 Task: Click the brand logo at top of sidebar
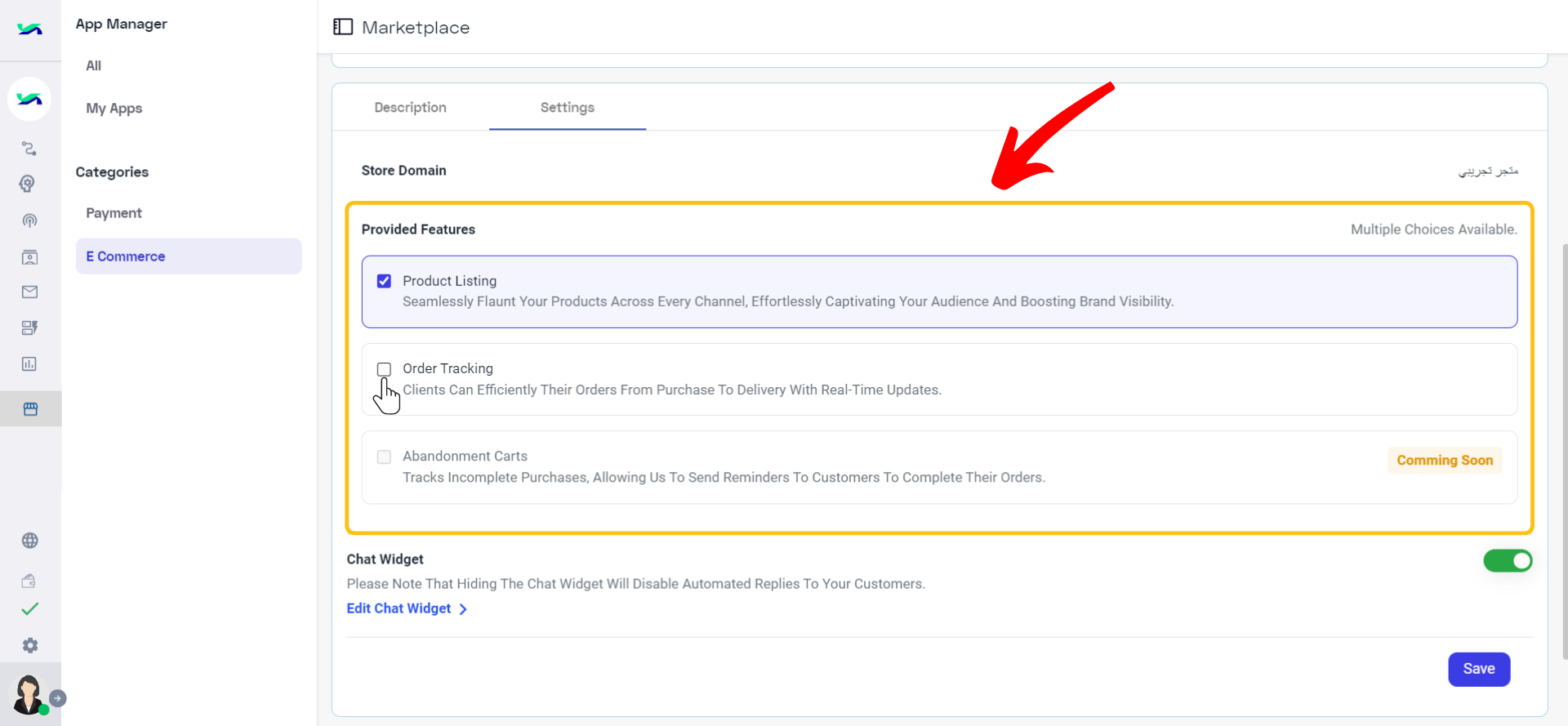tap(29, 29)
